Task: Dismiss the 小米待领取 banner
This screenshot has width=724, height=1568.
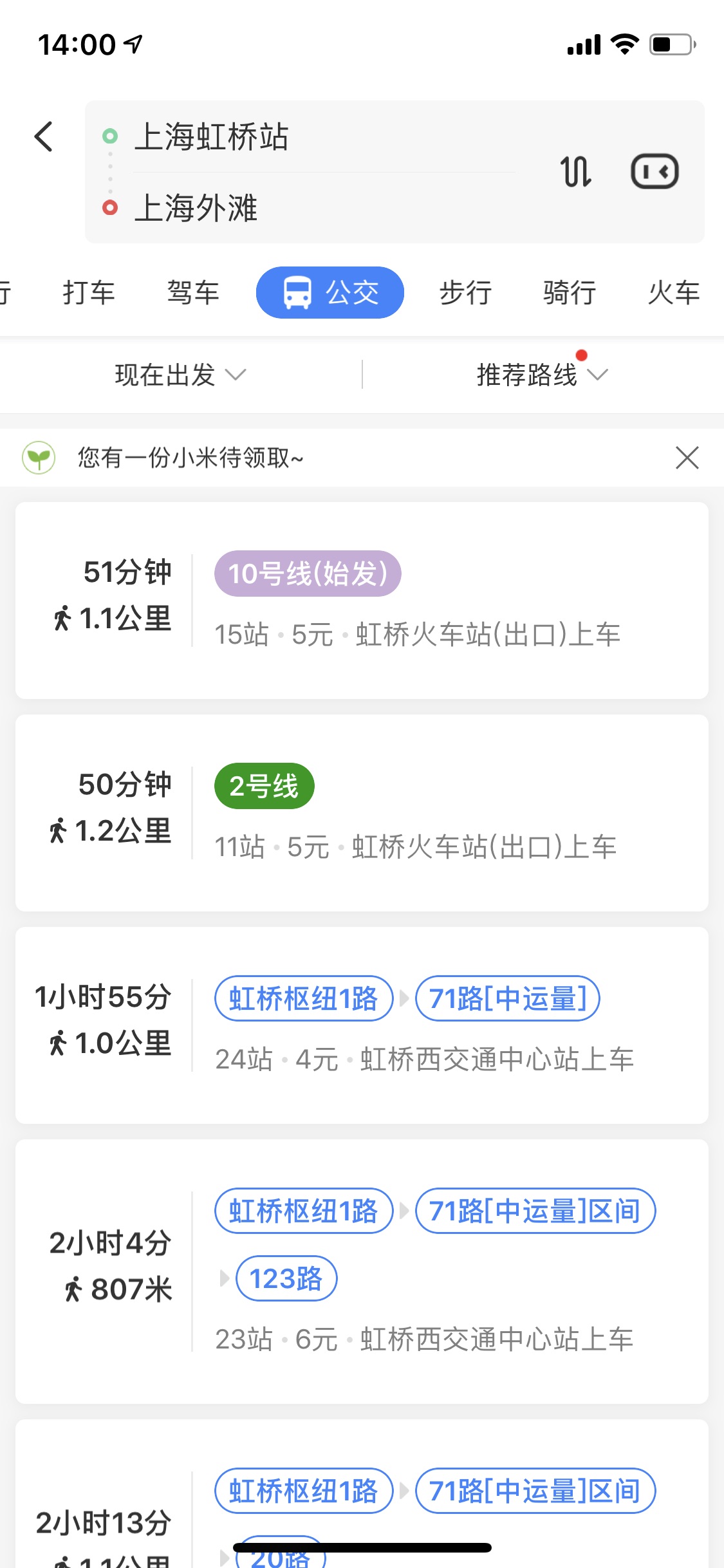Action: click(687, 458)
